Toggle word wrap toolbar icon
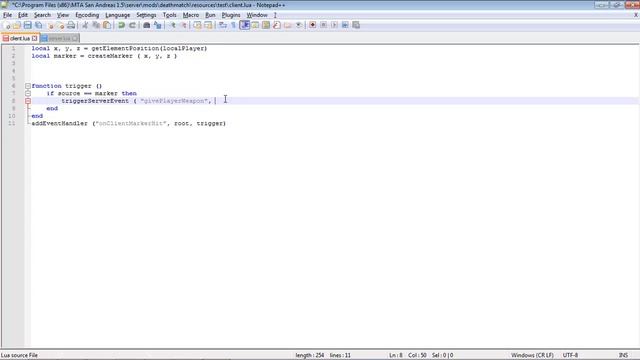Image resolution: width=640 pixels, height=360 pixels. [223, 25]
